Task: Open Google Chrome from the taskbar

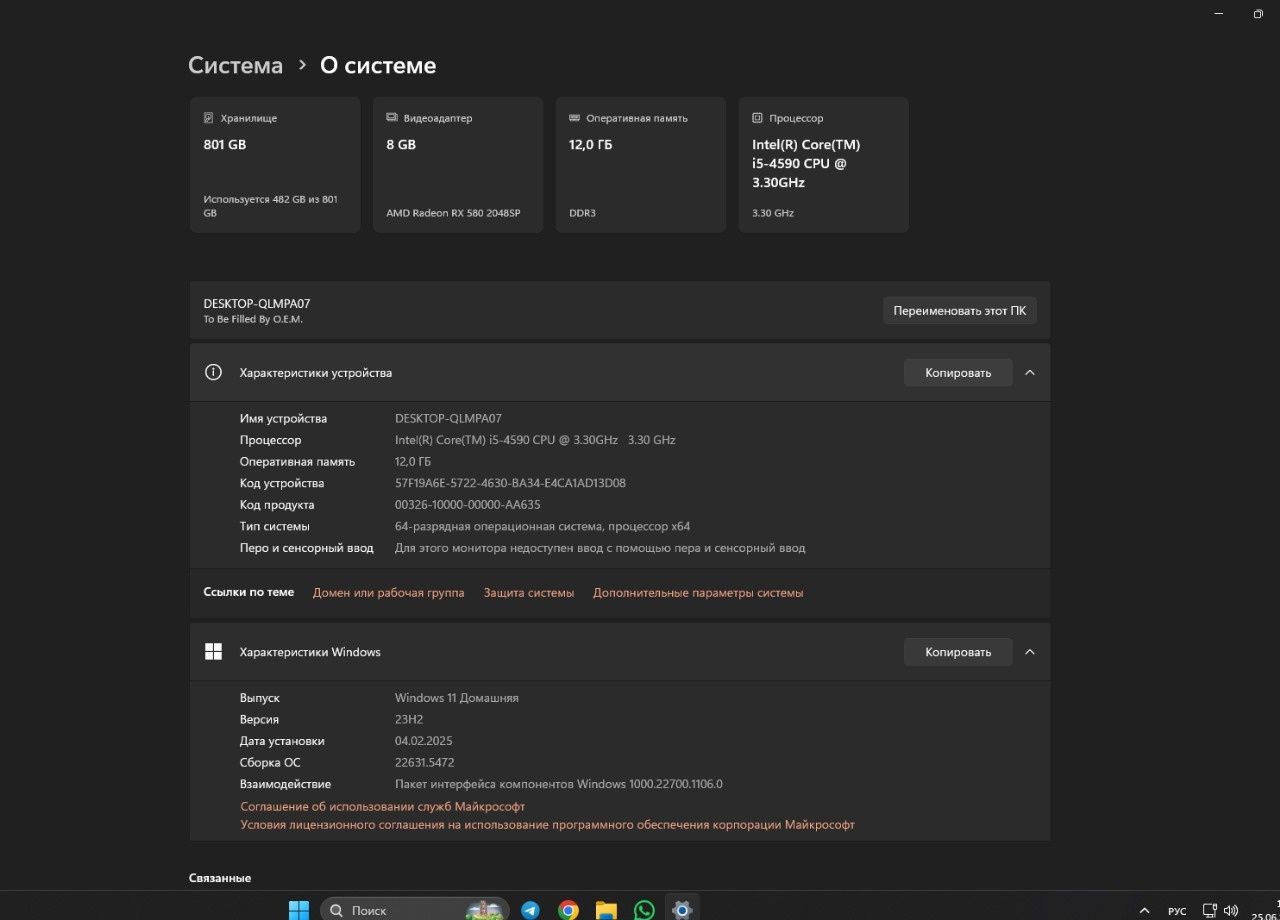Action: pyautogui.click(x=568, y=910)
